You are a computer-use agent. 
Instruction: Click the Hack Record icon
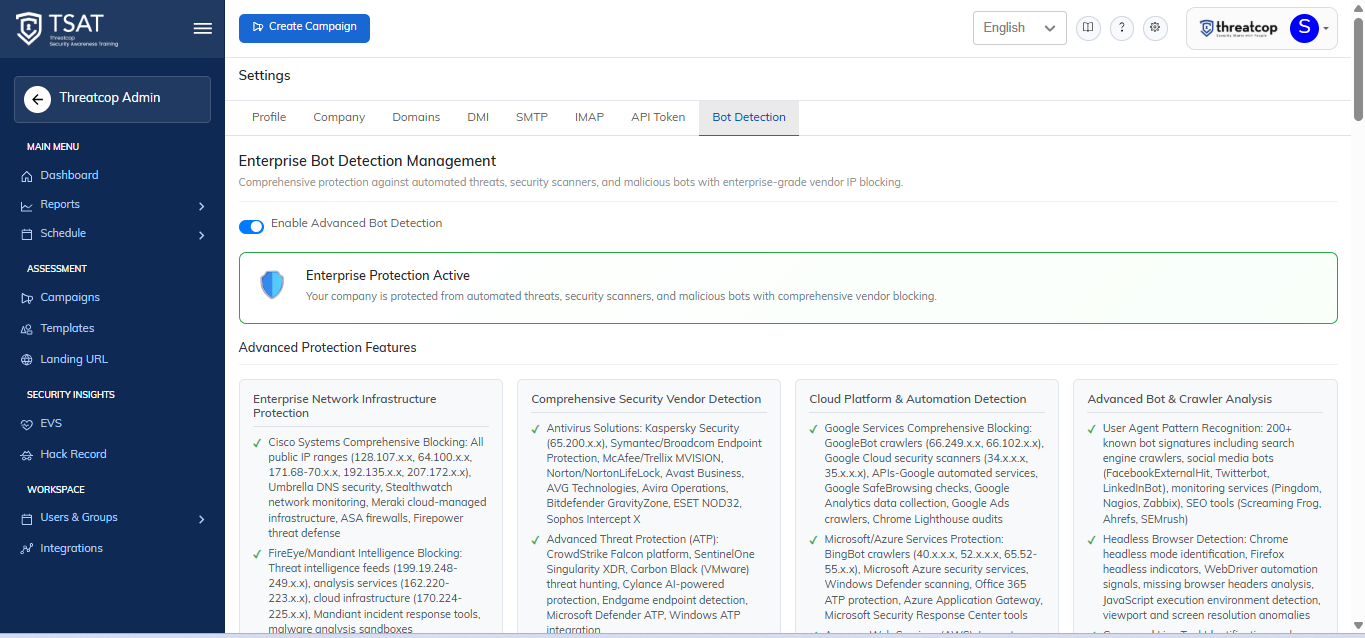point(27,455)
